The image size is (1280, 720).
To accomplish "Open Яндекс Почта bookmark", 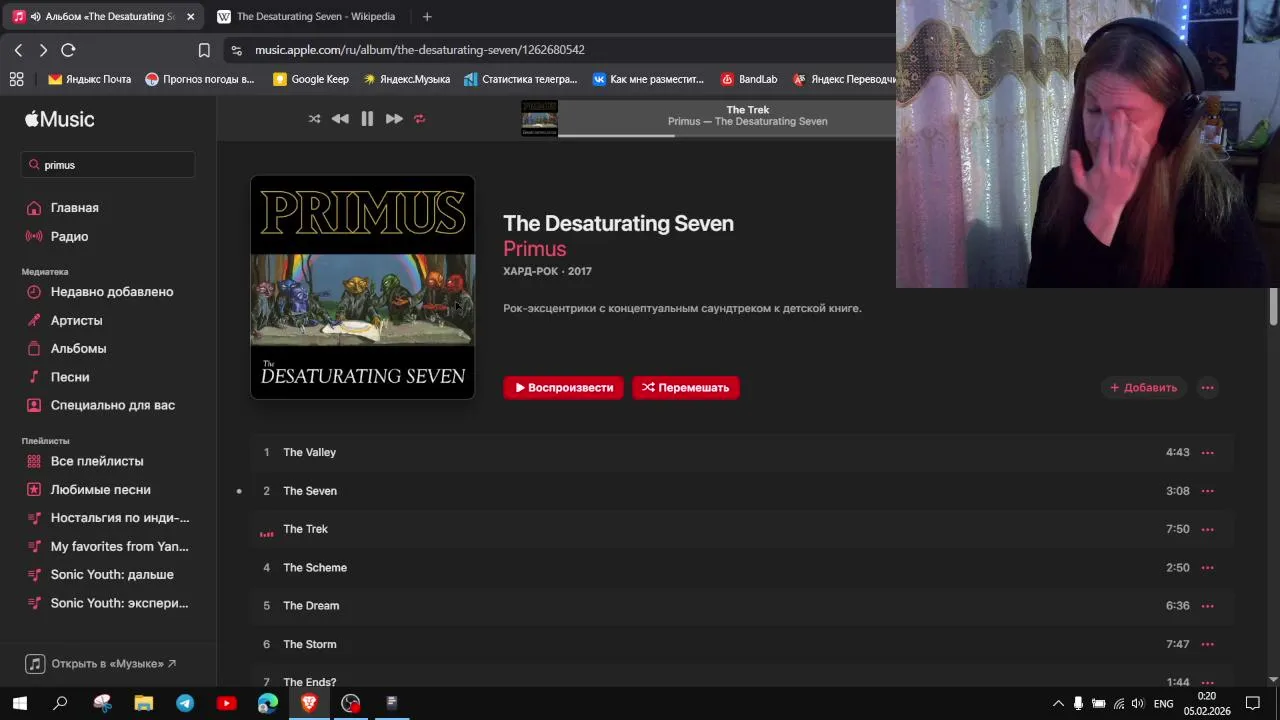I will coord(90,79).
